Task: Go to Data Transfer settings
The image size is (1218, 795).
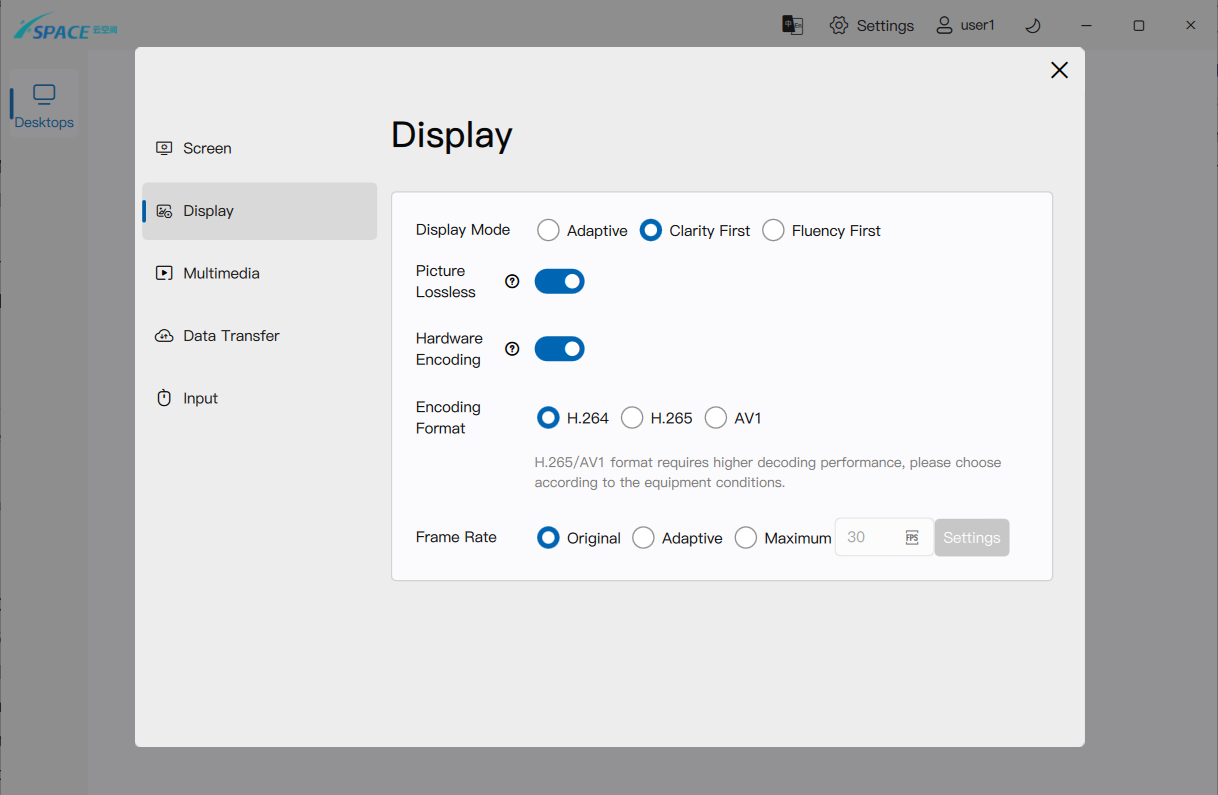Action: click(x=231, y=336)
